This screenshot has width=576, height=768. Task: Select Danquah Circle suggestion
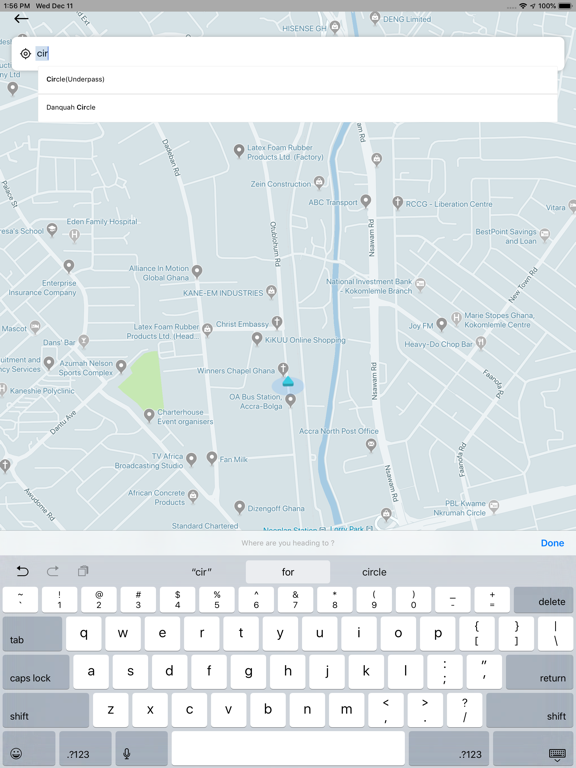point(297,108)
